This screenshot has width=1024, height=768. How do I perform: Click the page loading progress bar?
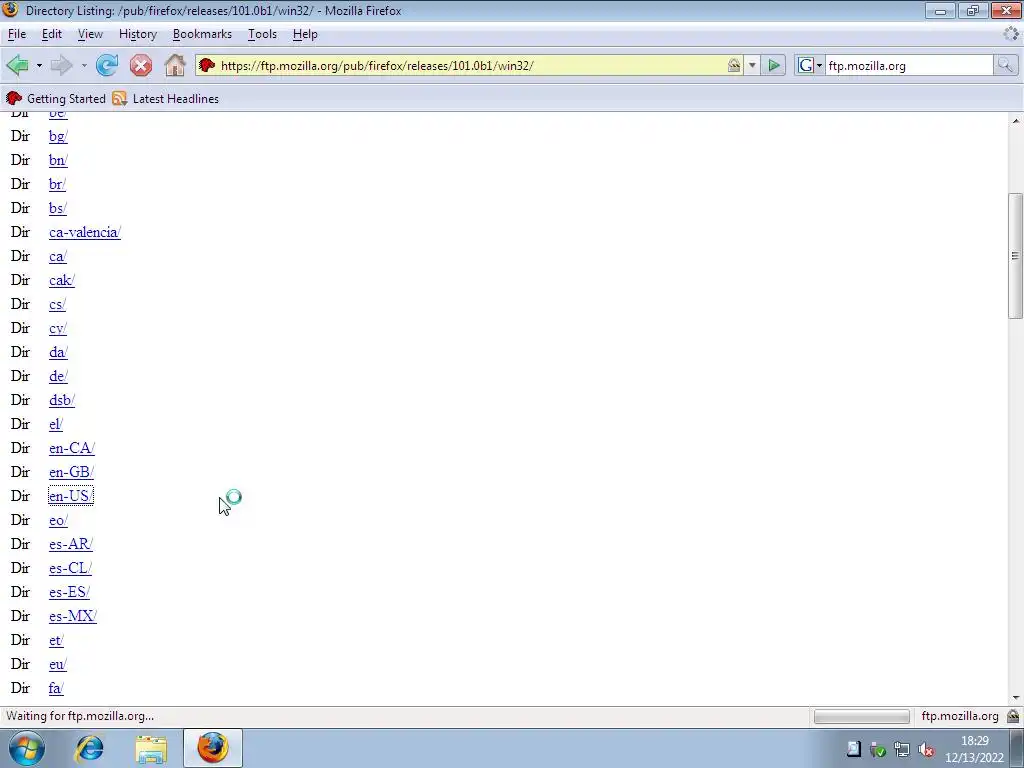[861, 716]
